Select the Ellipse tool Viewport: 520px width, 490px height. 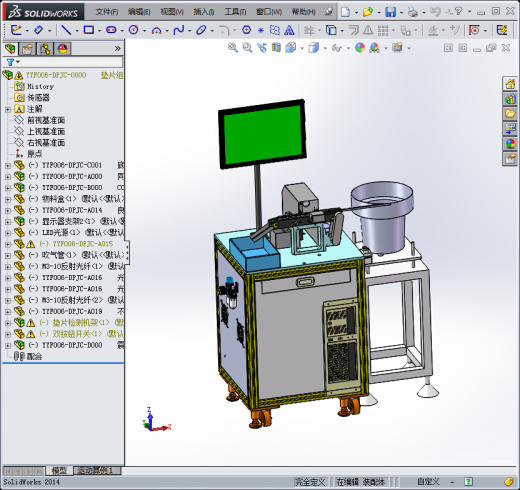[x=201, y=30]
